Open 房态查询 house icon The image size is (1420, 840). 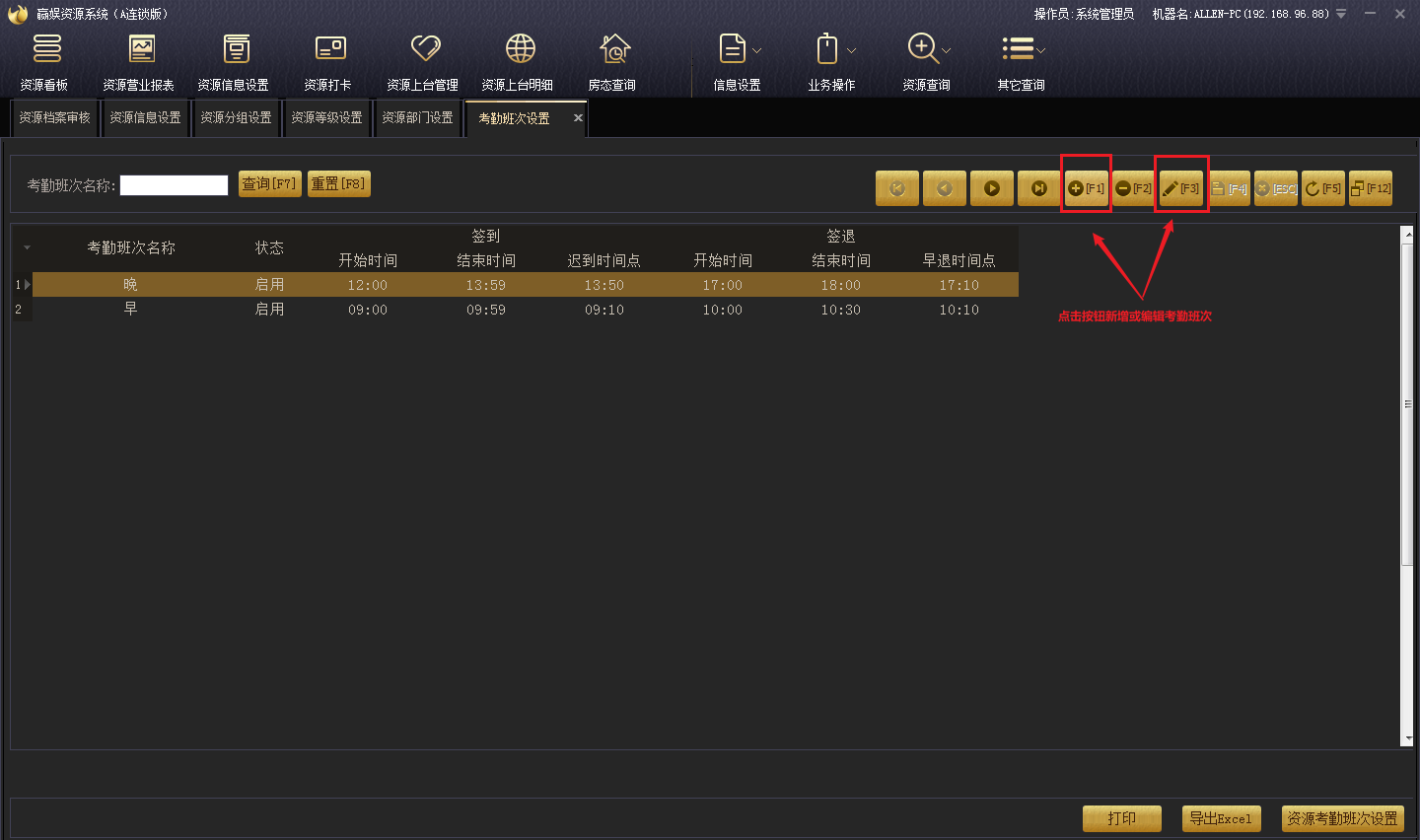click(612, 61)
